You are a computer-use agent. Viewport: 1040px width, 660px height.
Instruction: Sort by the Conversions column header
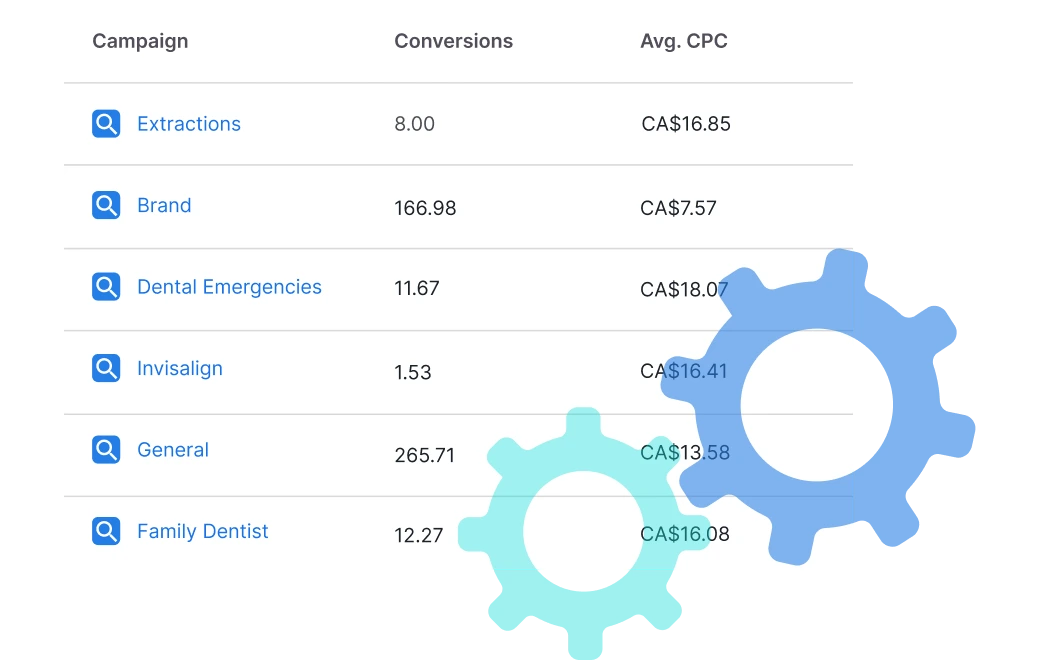pyautogui.click(x=453, y=41)
